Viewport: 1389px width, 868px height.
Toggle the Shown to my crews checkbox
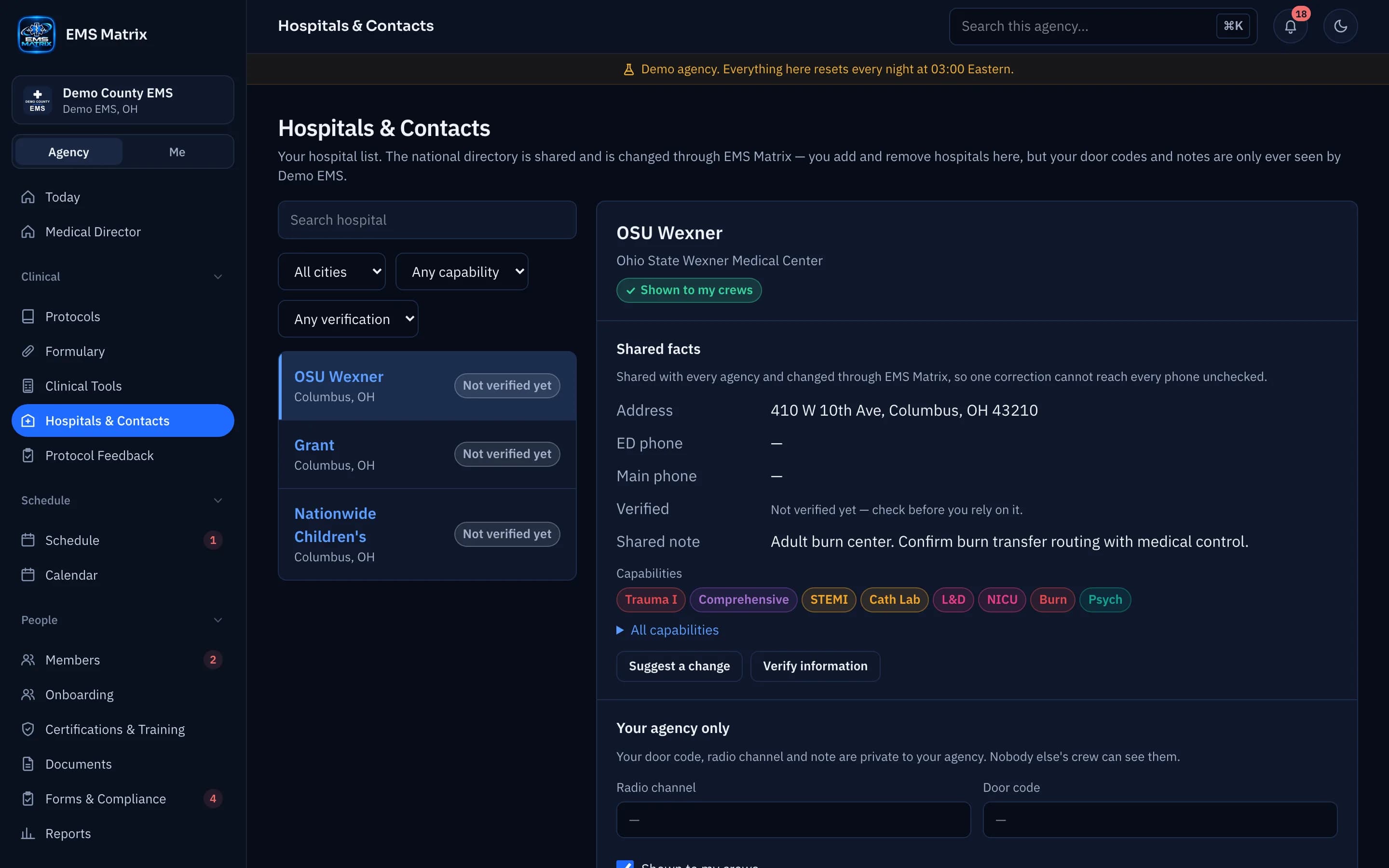click(x=625, y=863)
